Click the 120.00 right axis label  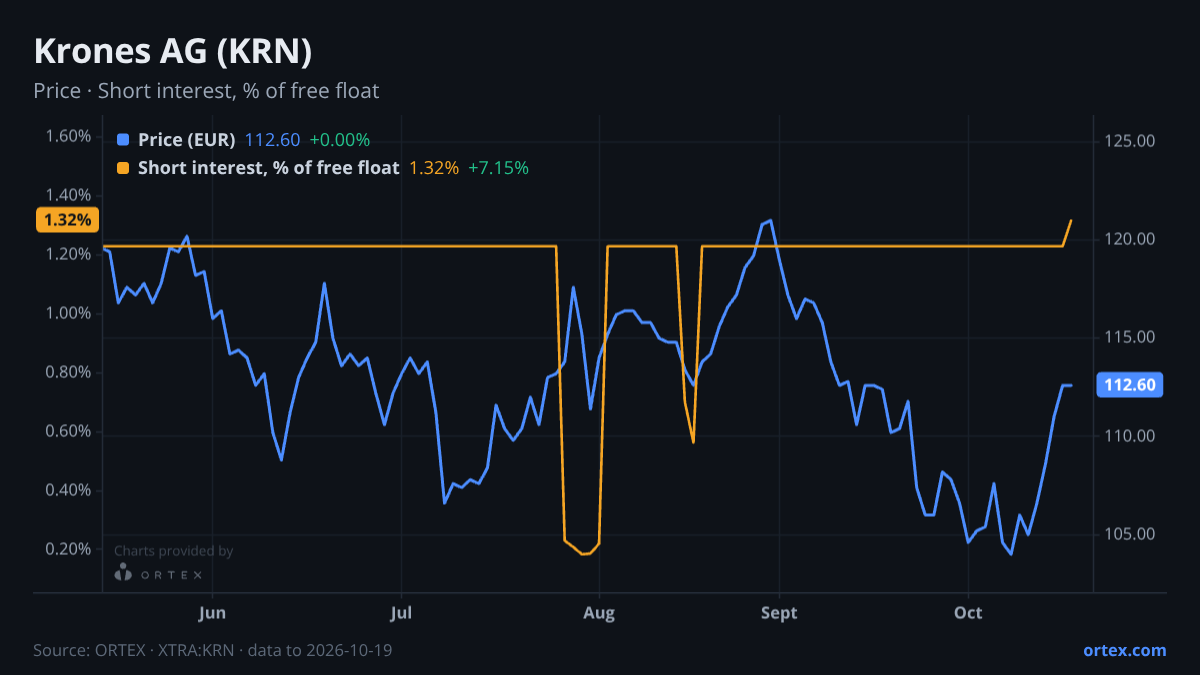pyautogui.click(x=1130, y=239)
